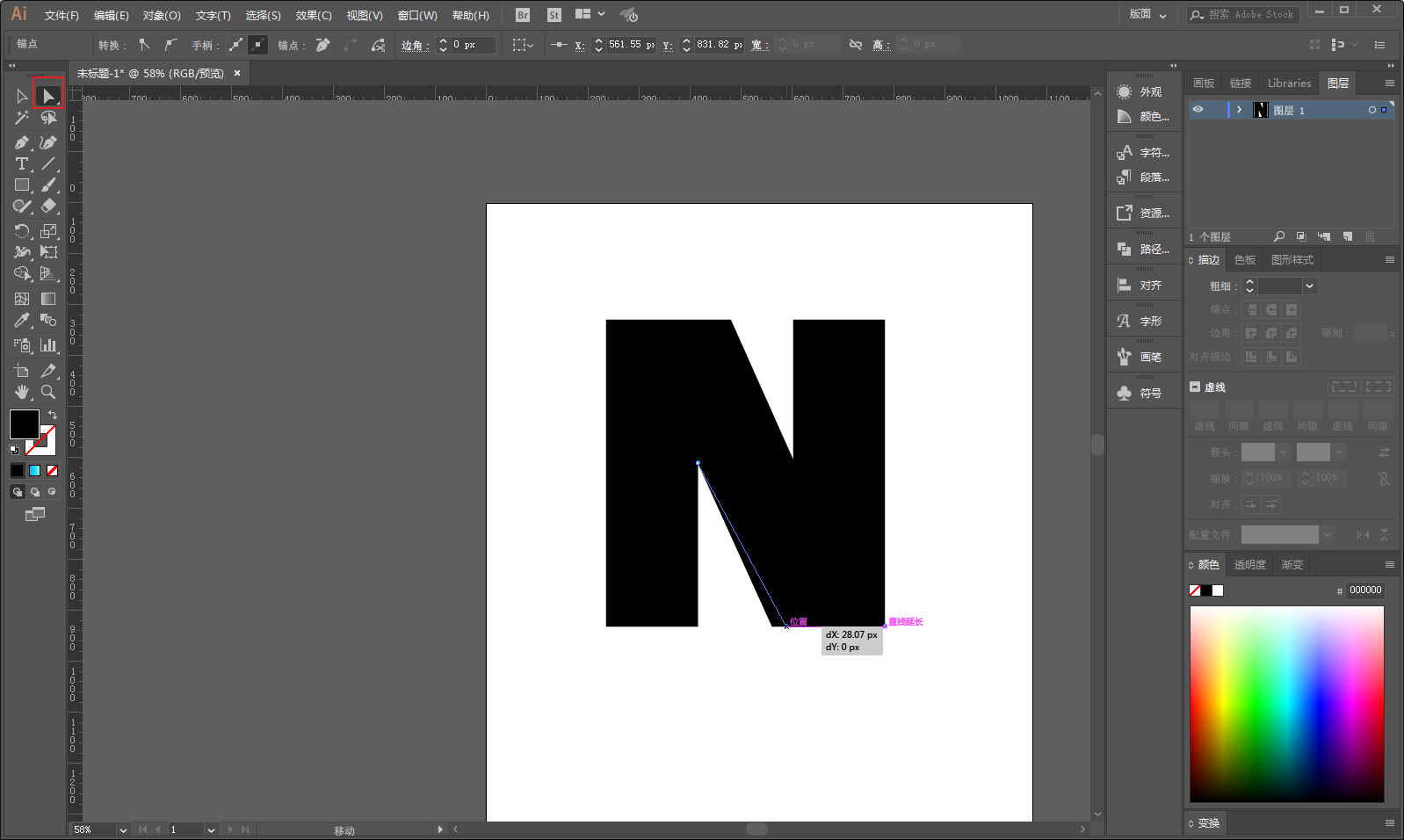This screenshot has width=1404, height=840.
Task: Select the Zoom tool
Action: (48, 392)
